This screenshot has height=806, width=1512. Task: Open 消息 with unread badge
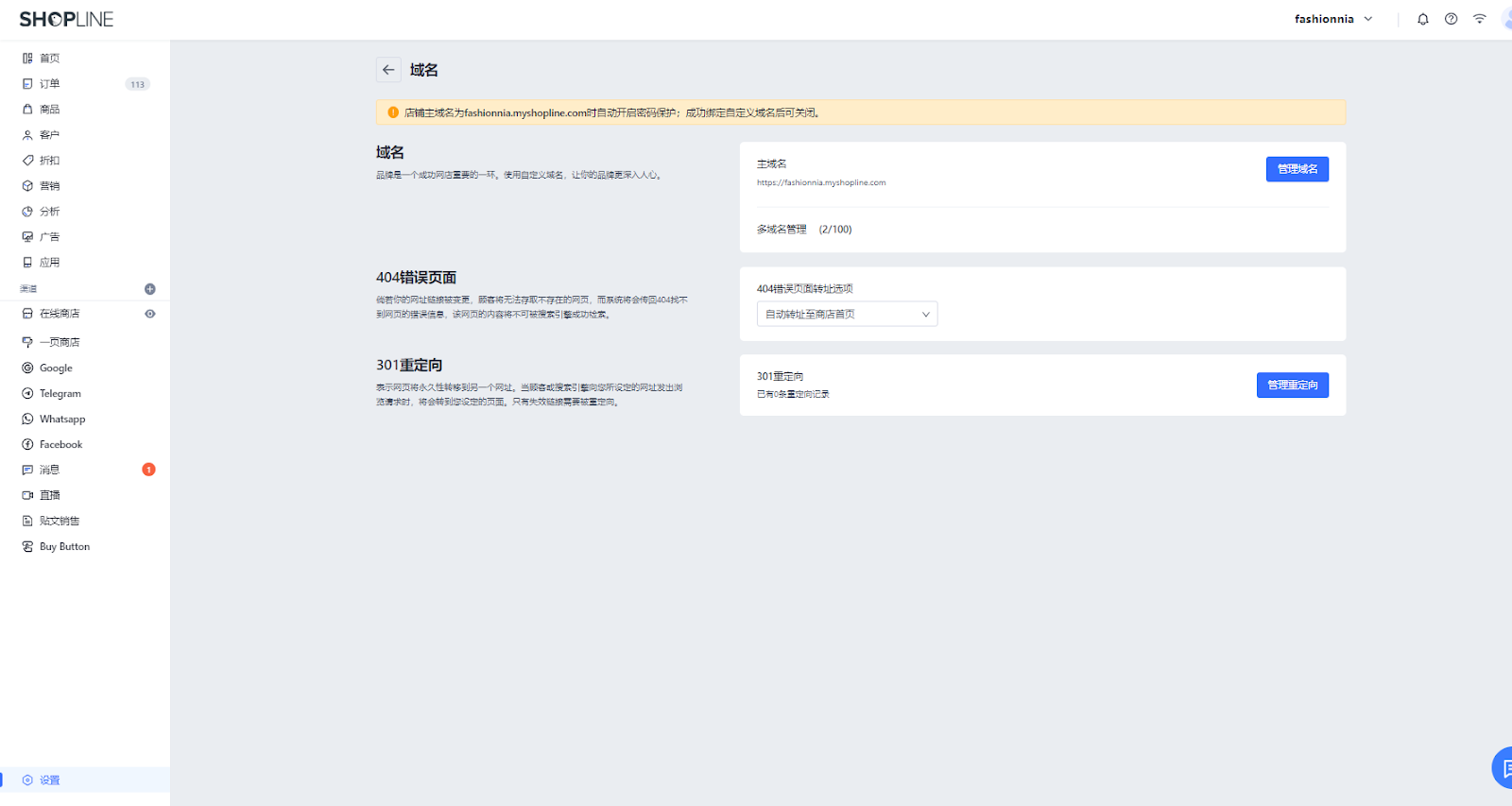point(49,471)
